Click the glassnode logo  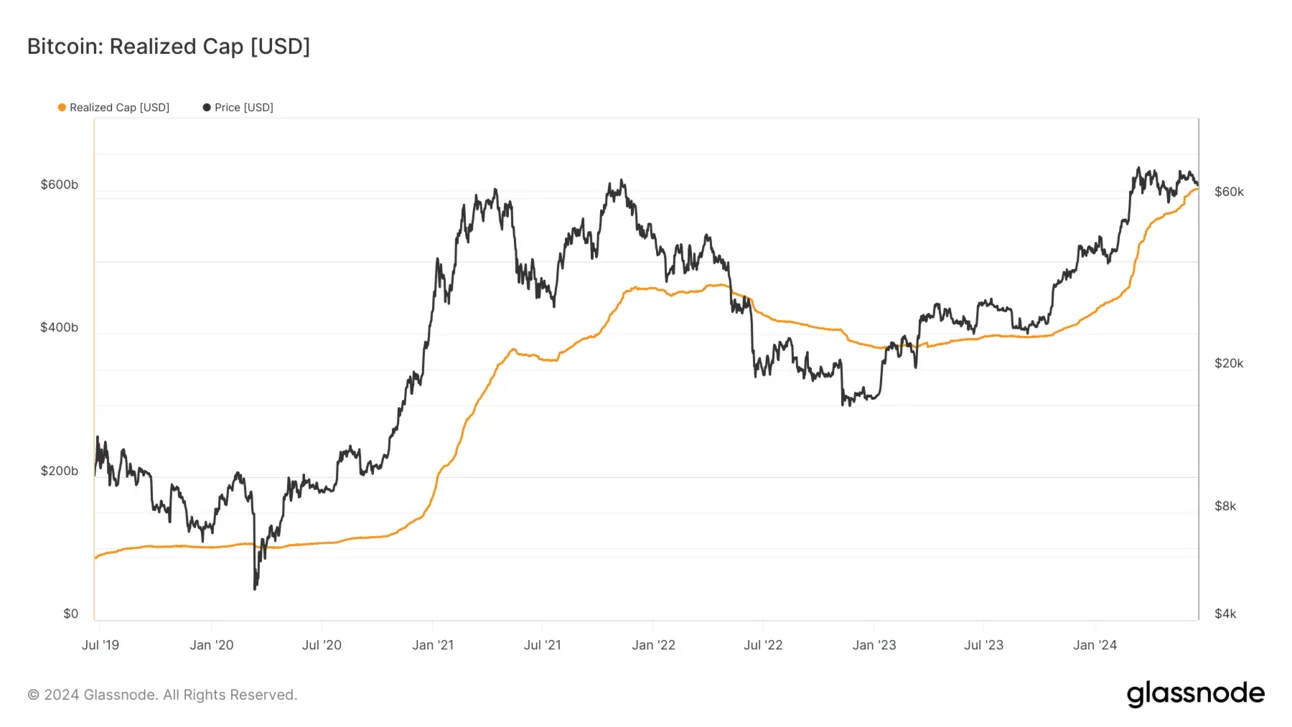1195,694
